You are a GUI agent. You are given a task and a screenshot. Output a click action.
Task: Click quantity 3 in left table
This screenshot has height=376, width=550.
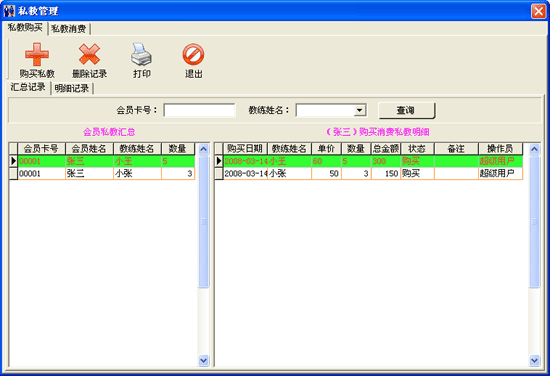(178, 174)
